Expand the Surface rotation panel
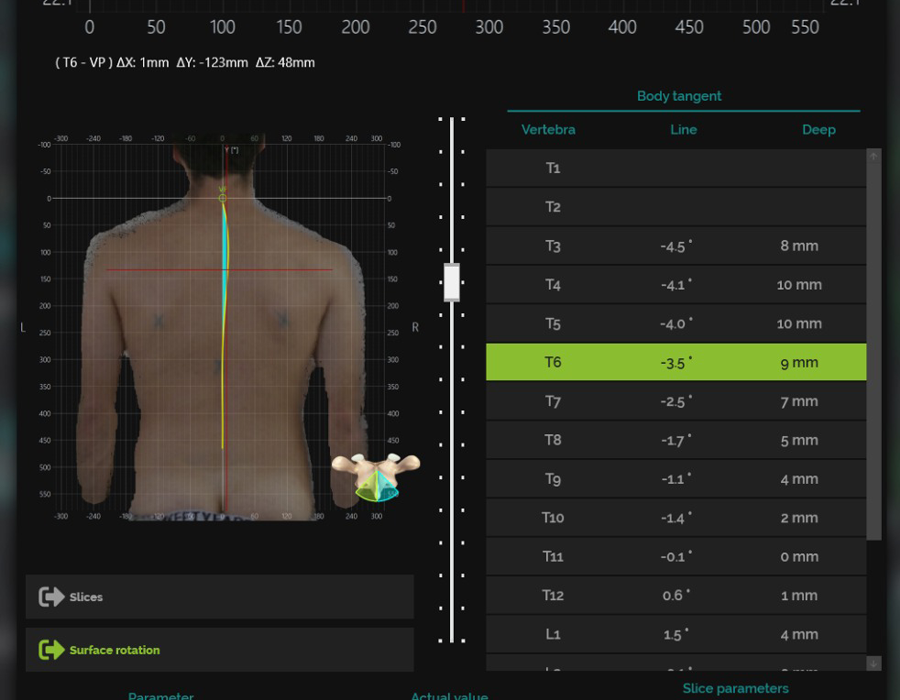 [x=219, y=650]
